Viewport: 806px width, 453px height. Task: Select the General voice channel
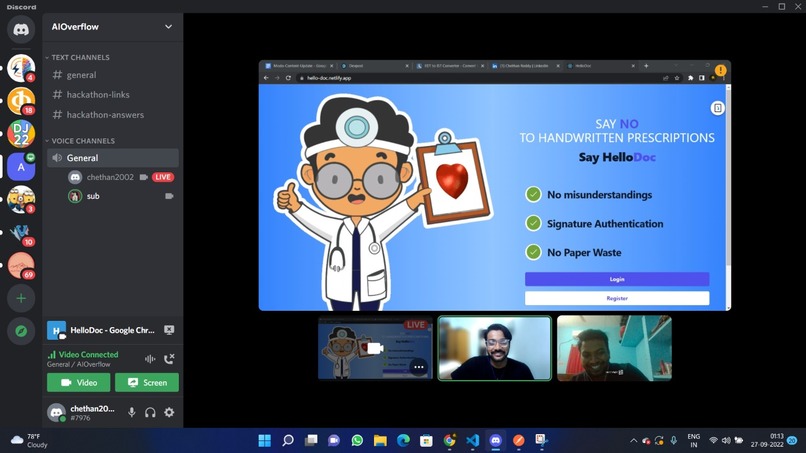[113, 158]
